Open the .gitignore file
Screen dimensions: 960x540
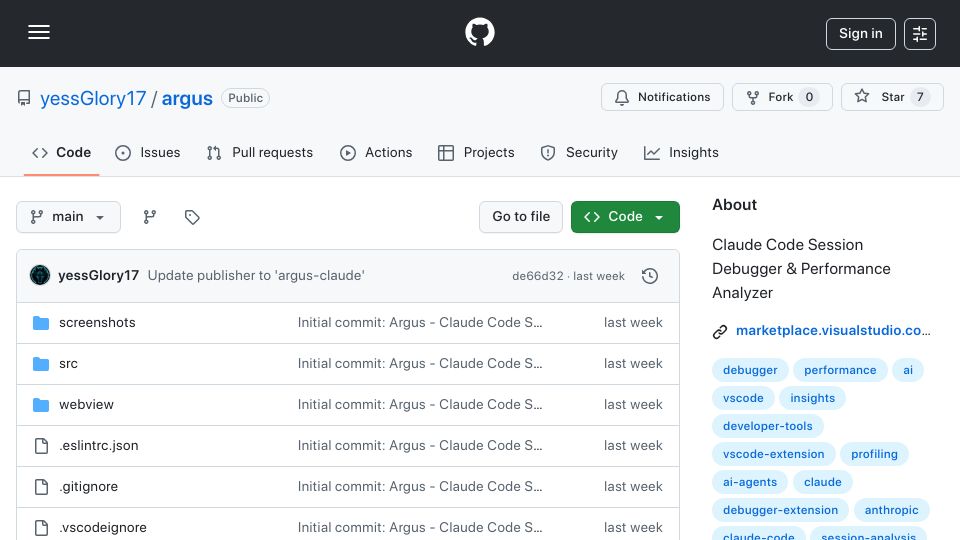(88, 487)
